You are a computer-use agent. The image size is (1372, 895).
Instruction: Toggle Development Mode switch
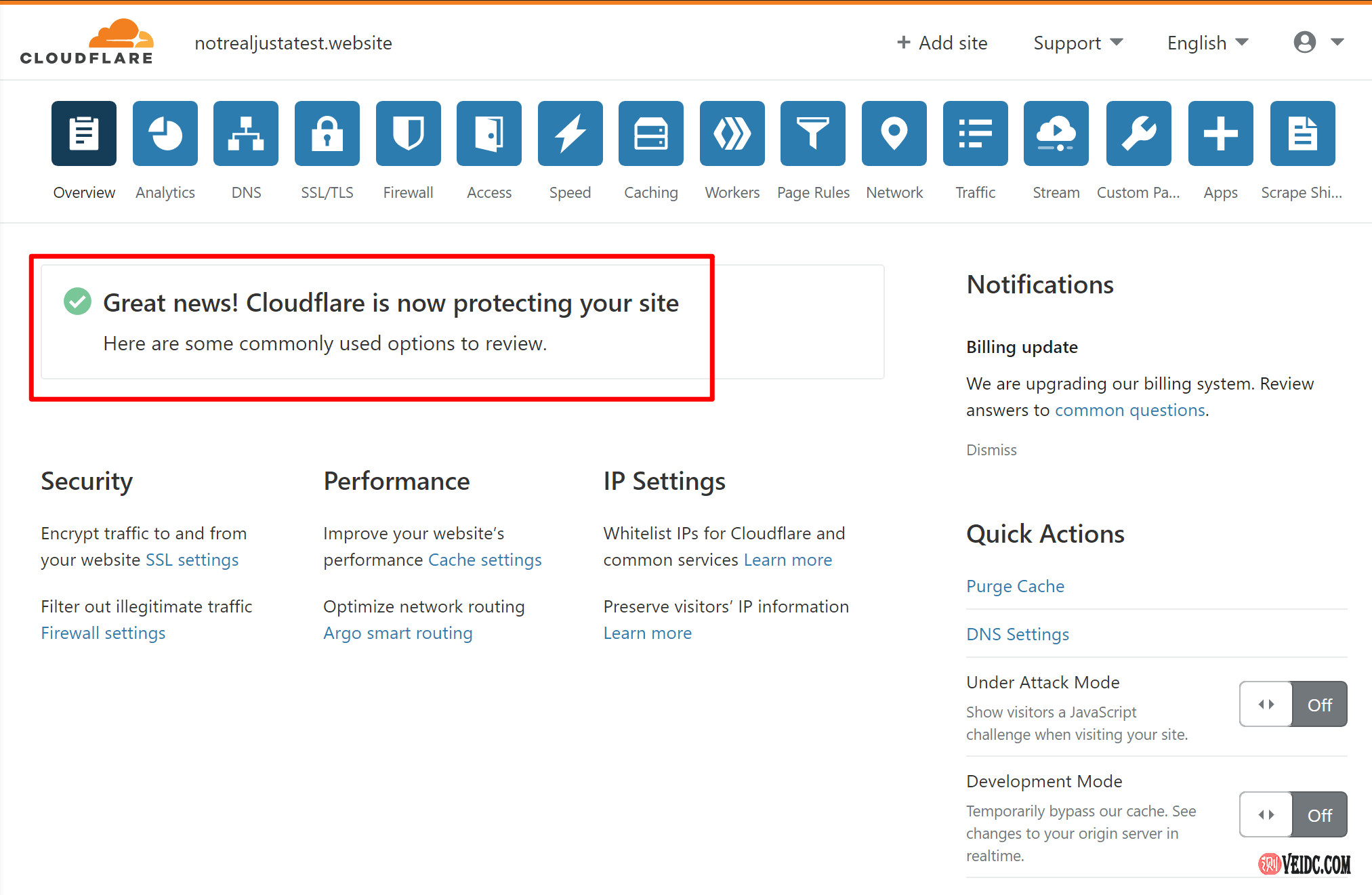[1292, 814]
